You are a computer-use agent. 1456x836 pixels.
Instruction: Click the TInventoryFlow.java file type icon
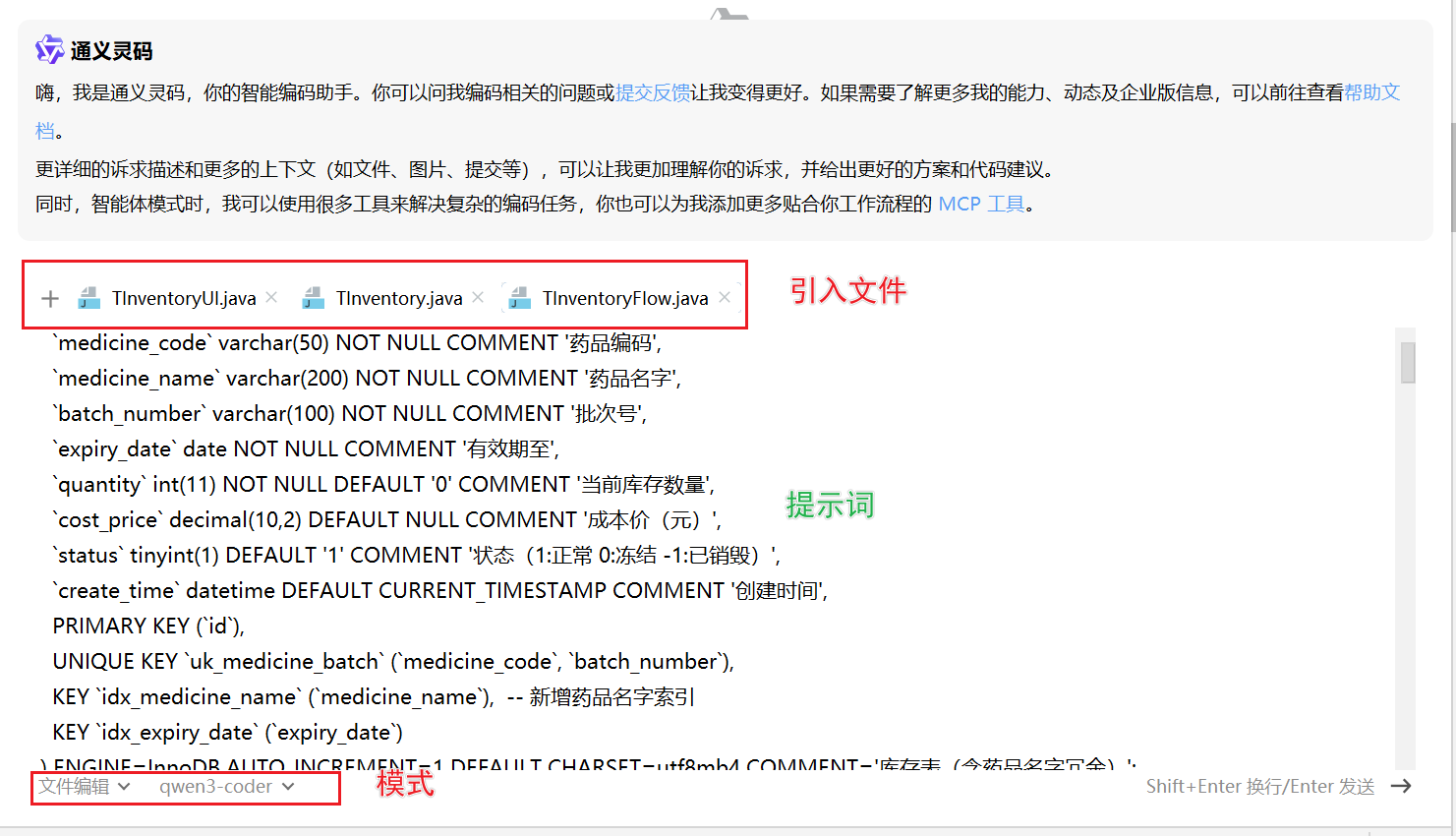[x=520, y=298]
